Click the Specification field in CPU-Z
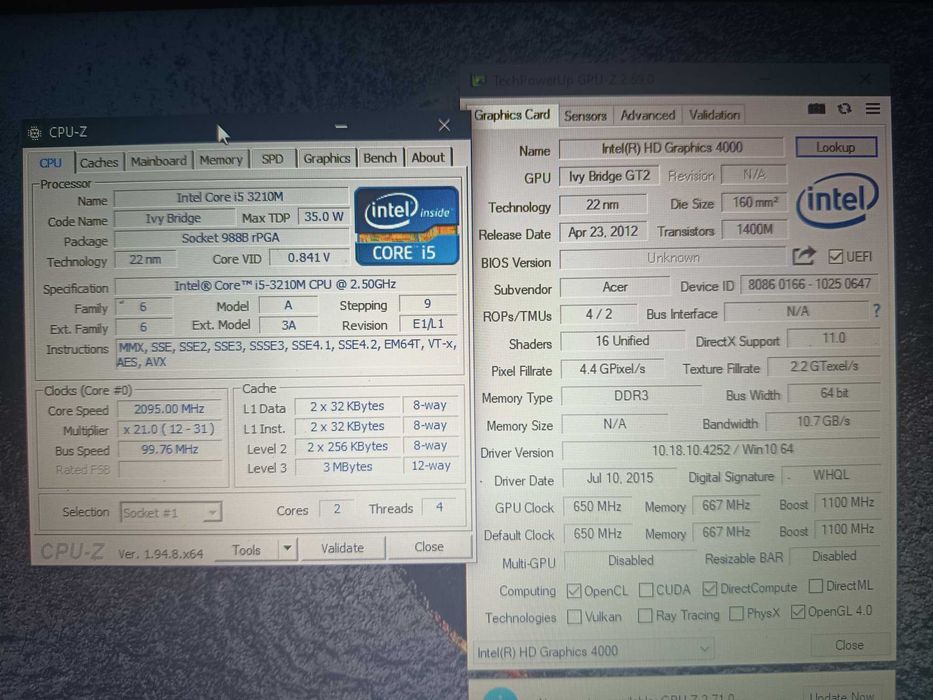 pyautogui.click(x=285, y=285)
